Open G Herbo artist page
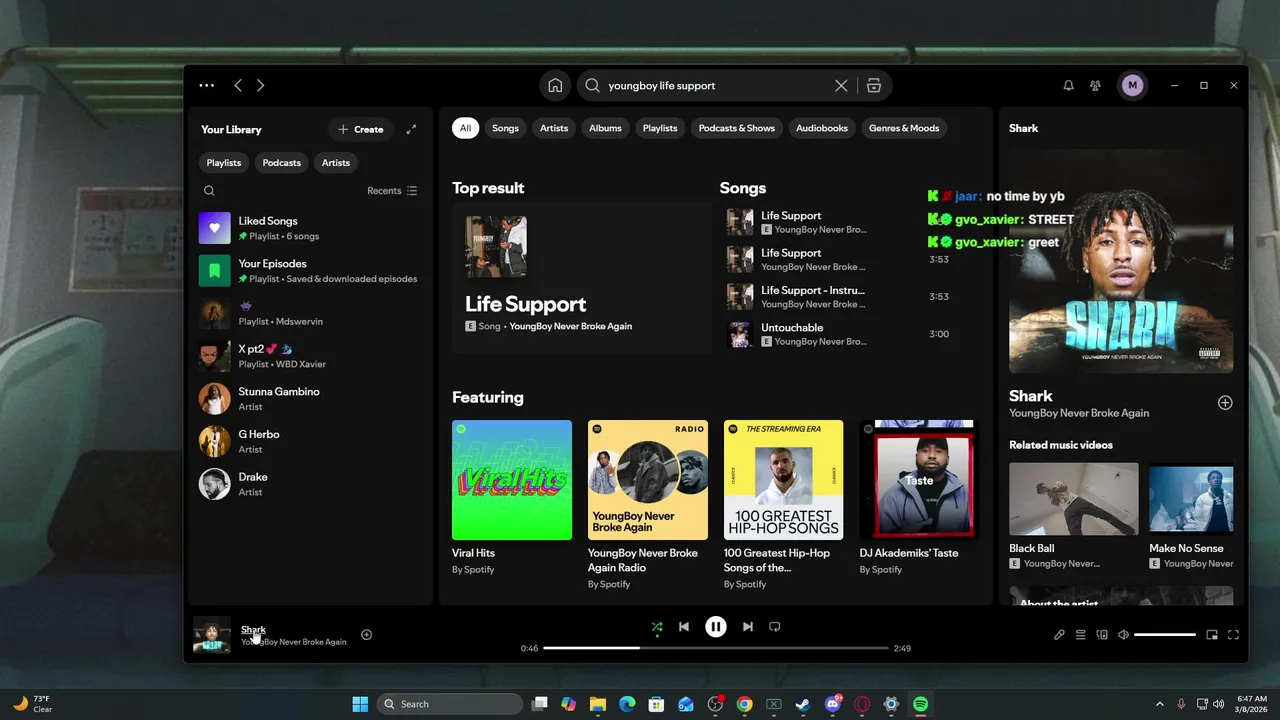 coord(311,442)
